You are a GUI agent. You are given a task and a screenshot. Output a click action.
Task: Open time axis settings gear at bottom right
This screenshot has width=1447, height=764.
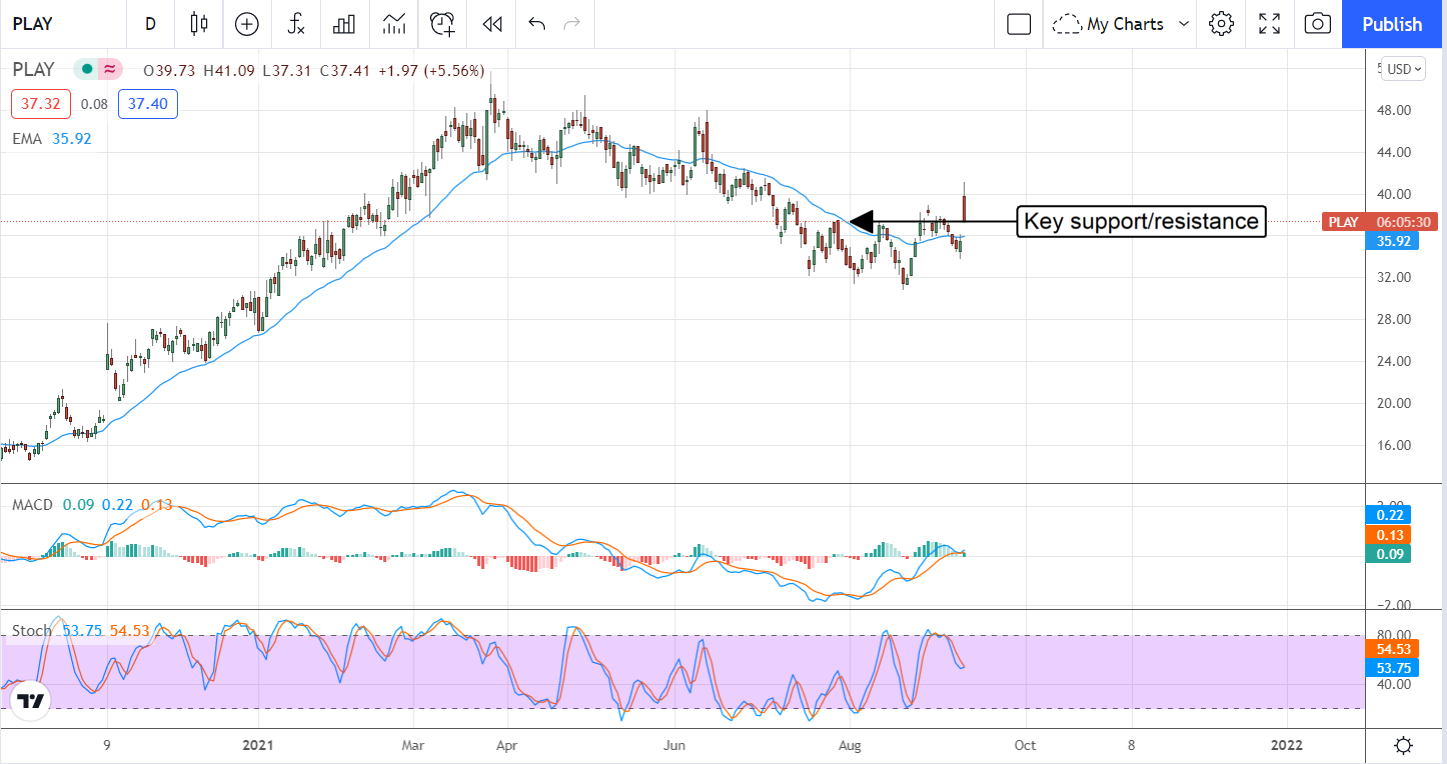click(x=1404, y=746)
